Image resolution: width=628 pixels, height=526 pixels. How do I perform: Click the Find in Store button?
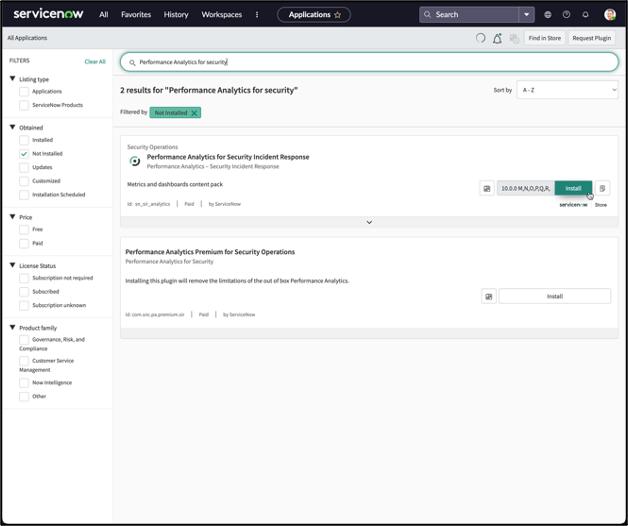click(544, 38)
